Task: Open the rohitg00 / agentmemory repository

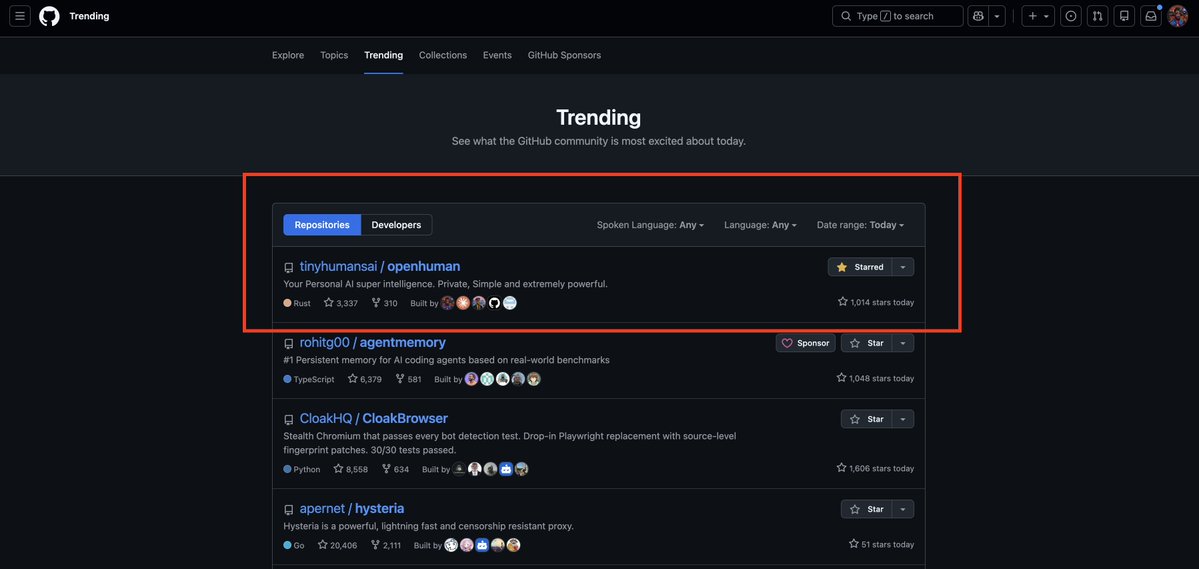Action: click(x=372, y=343)
